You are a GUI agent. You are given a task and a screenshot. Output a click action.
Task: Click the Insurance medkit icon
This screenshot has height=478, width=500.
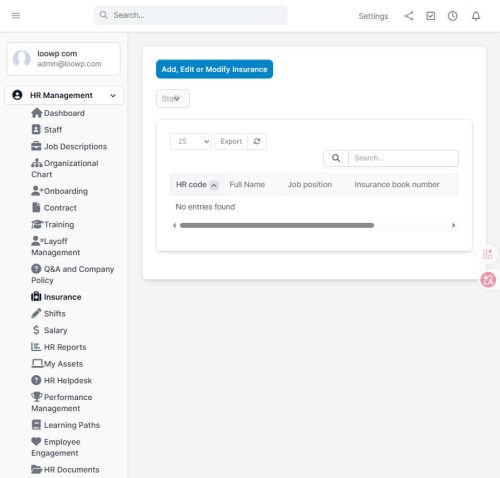(x=36, y=296)
